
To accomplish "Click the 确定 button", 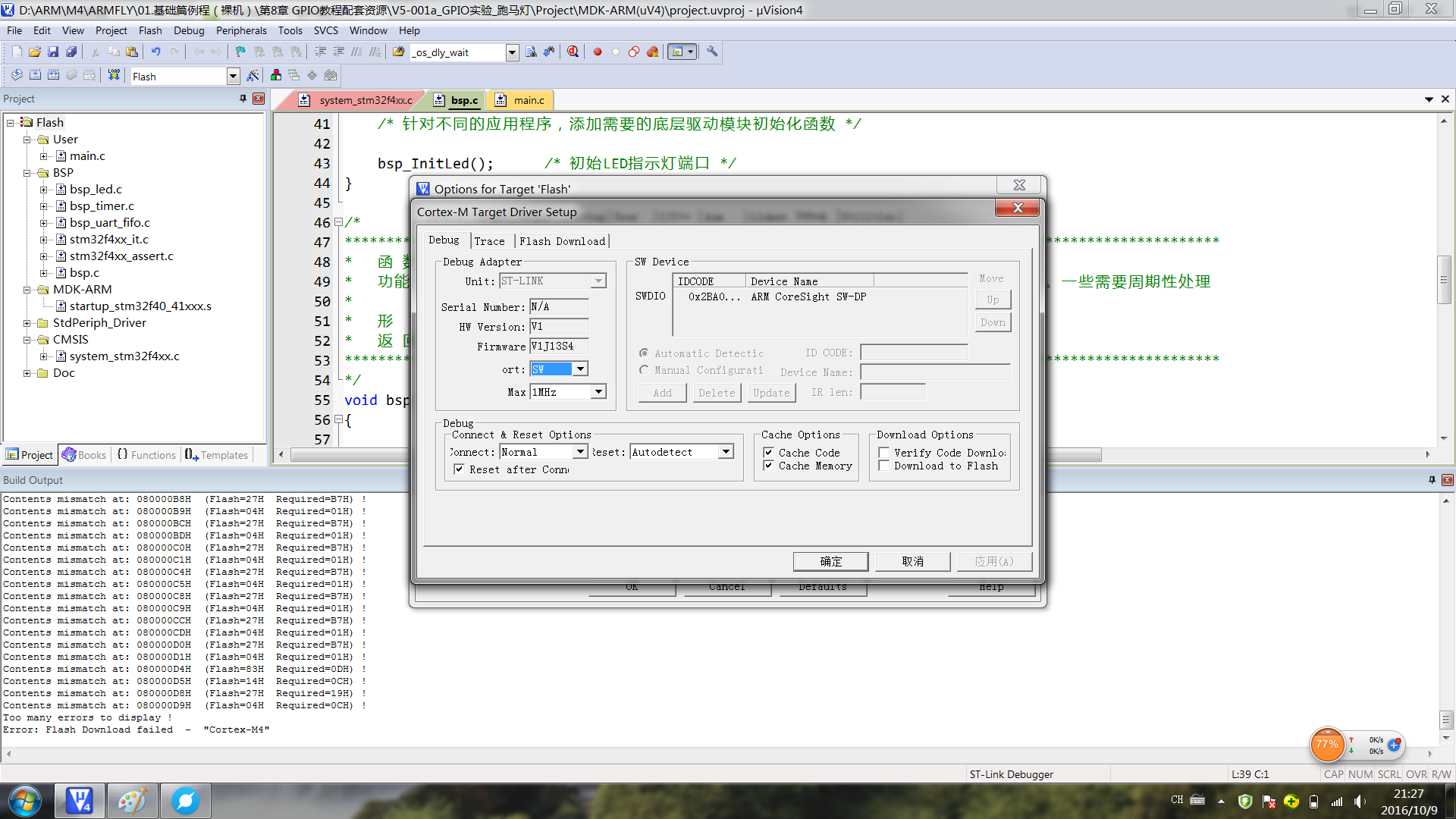I will pyautogui.click(x=830, y=561).
